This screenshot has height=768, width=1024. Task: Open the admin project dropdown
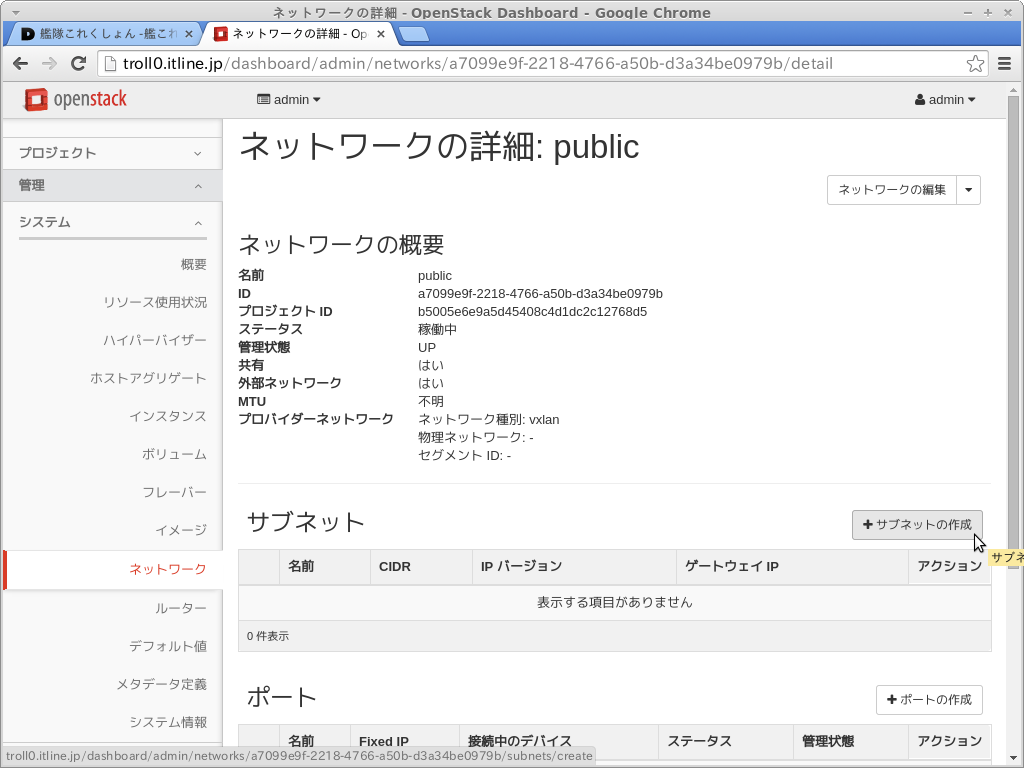point(289,100)
